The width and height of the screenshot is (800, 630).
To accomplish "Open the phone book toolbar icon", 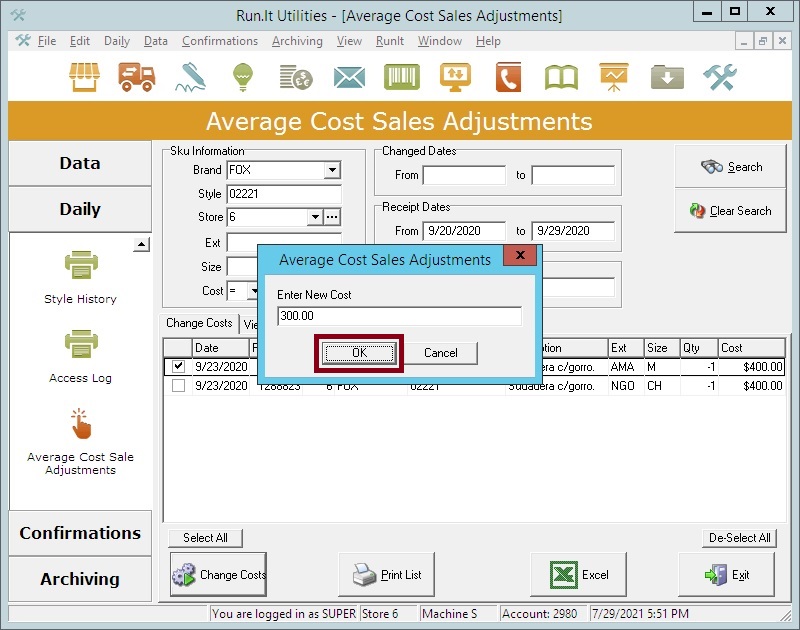I will (508, 77).
